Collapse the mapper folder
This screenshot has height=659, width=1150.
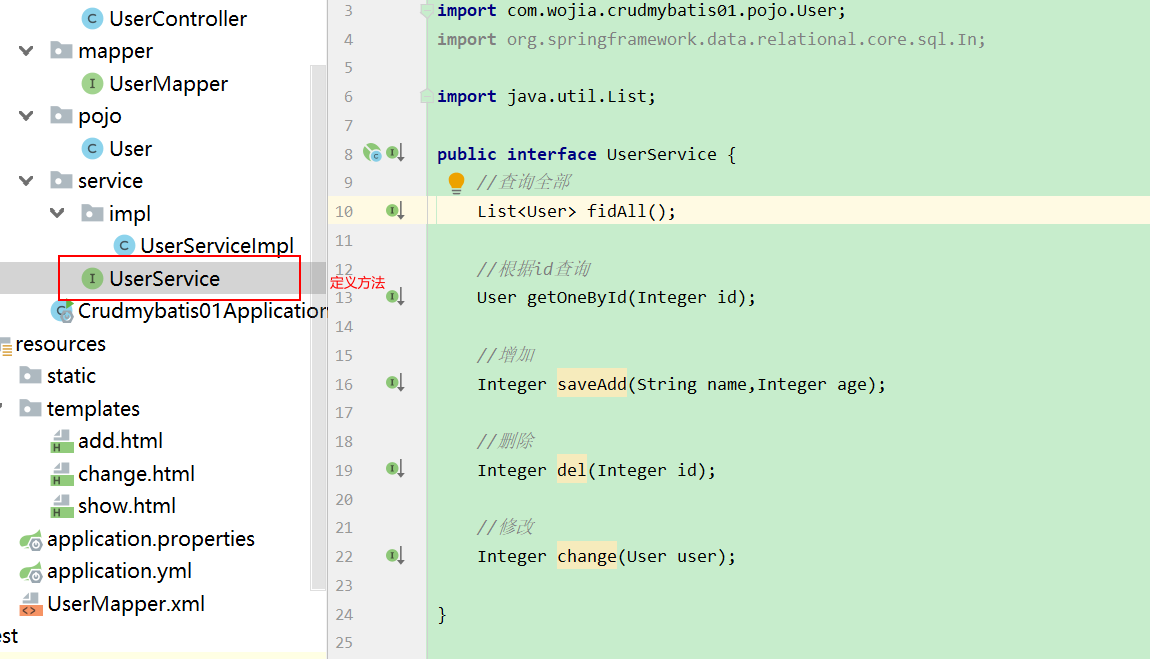pos(26,51)
